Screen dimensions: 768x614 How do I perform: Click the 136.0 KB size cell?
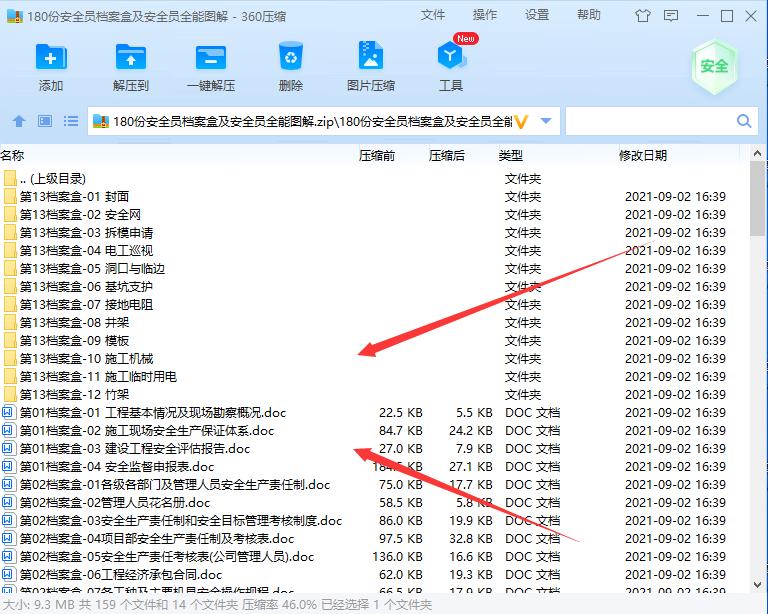[x=397, y=557]
